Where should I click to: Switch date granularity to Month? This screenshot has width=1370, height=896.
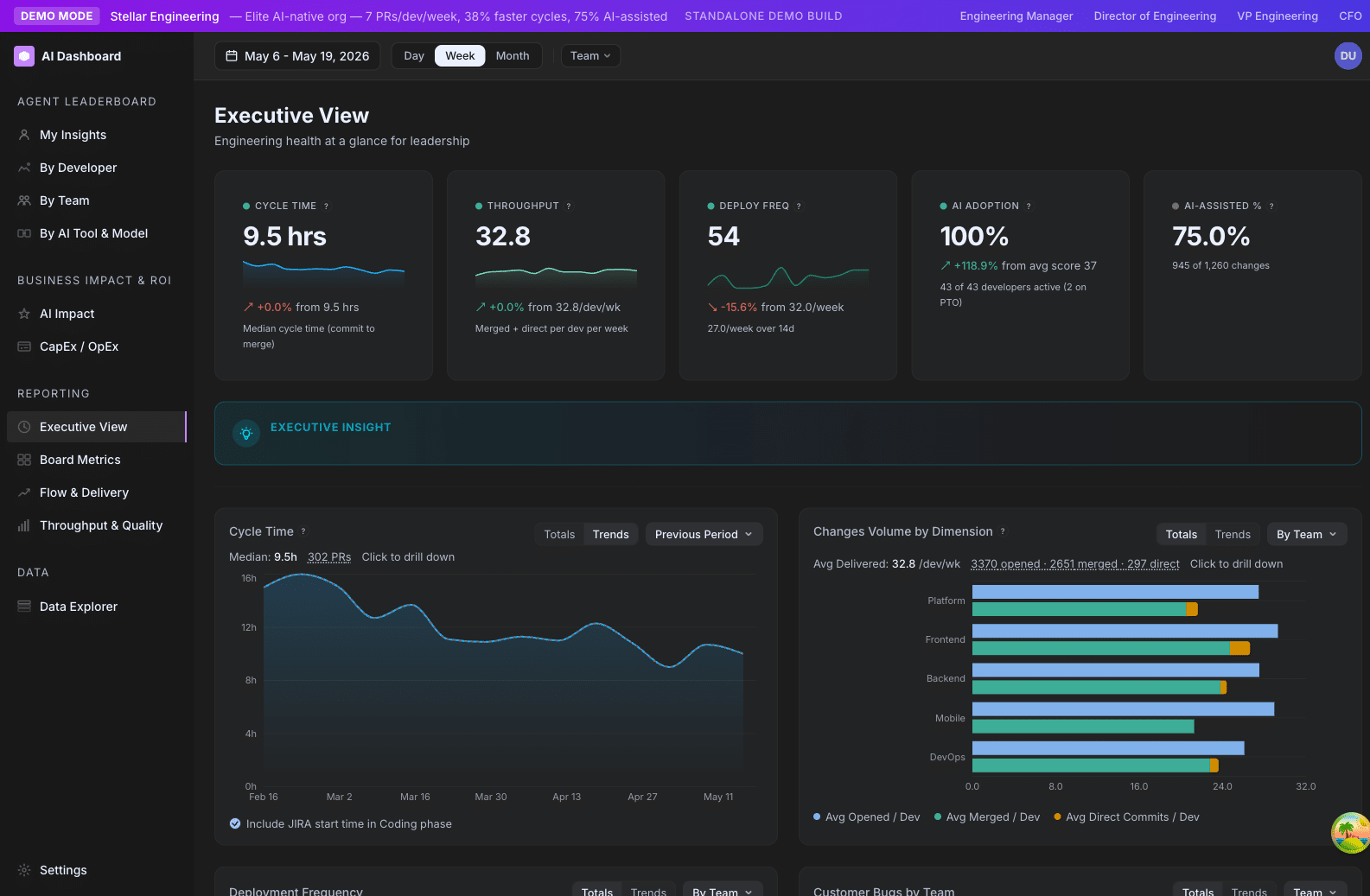pos(513,56)
